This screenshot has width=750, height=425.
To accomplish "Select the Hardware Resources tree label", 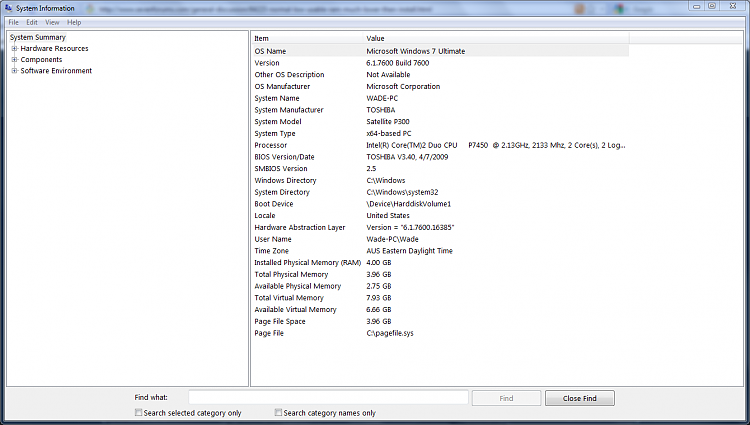I will tap(55, 48).
